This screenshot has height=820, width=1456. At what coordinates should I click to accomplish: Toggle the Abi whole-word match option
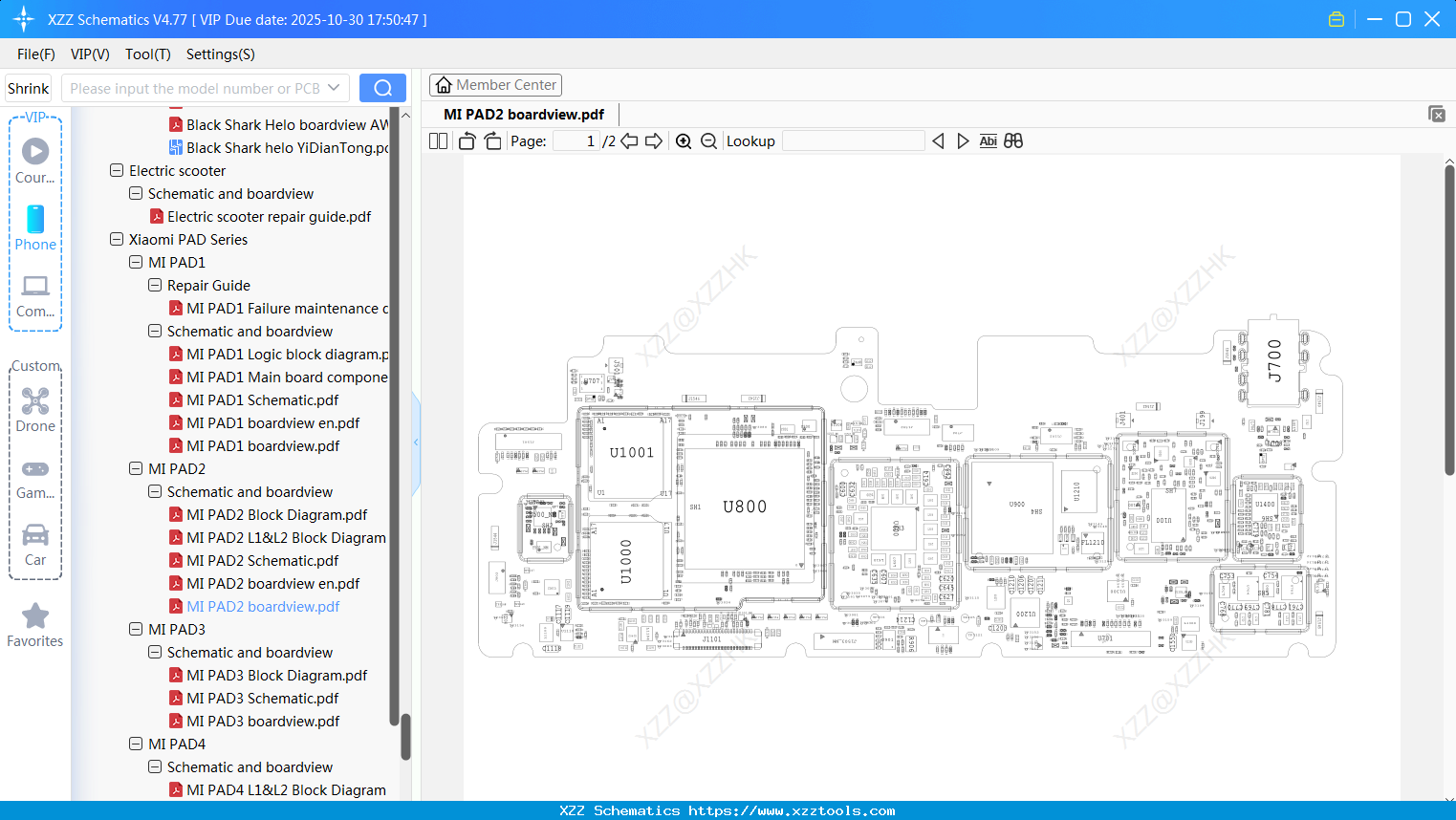[988, 140]
